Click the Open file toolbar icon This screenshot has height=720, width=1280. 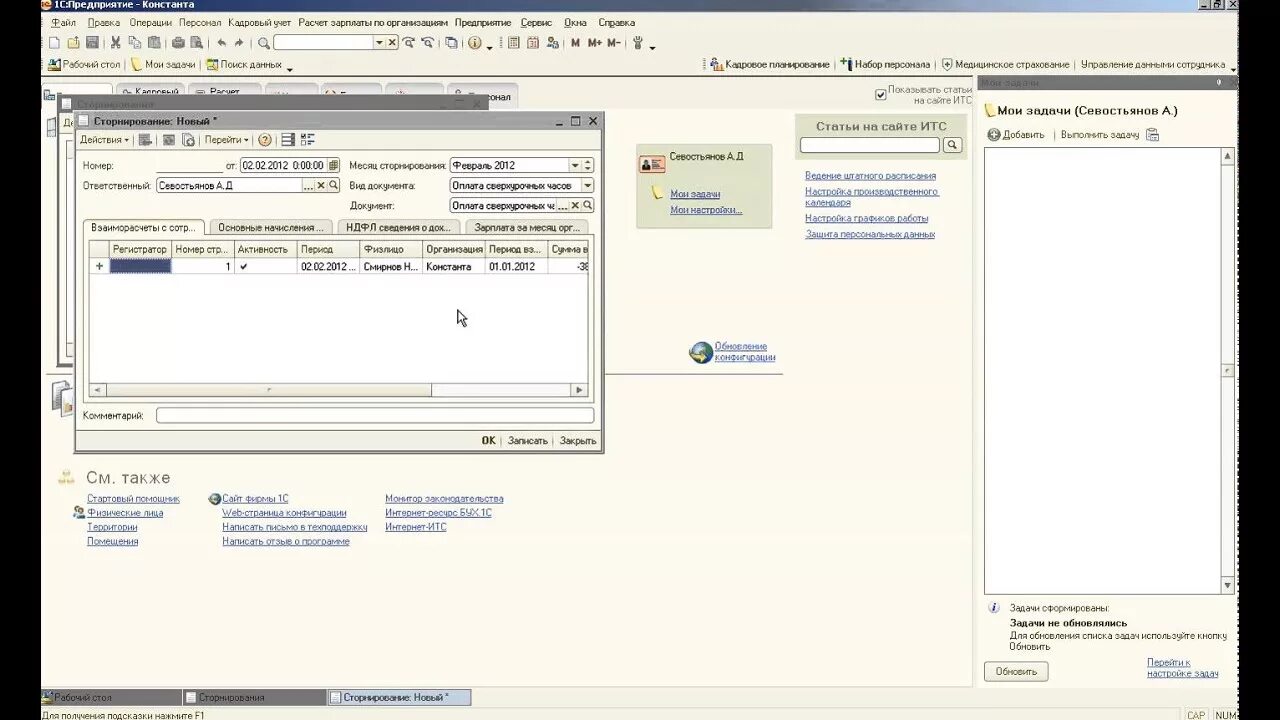click(73, 43)
